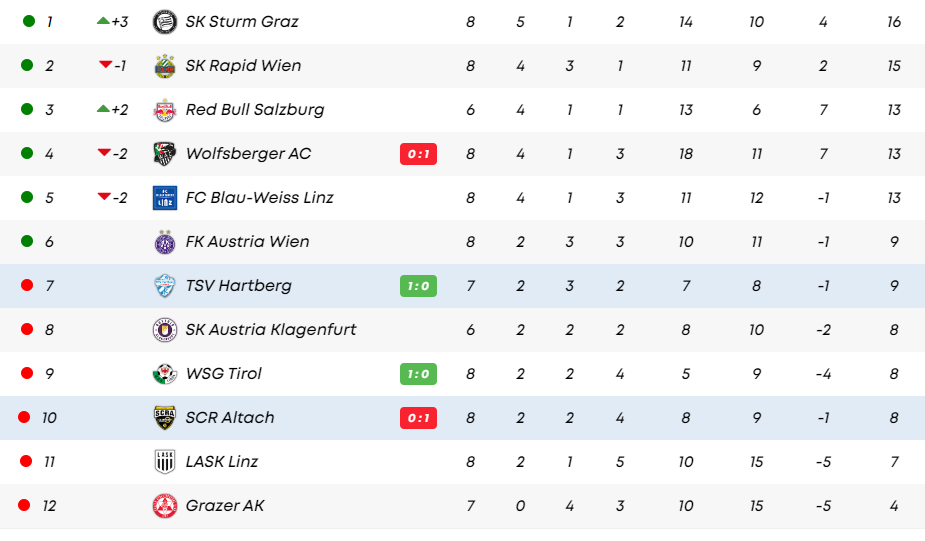The height and width of the screenshot is (541, 925).
Task: Click the SK Sturm Graz club crest
Action: pyautogui.click(x=165, y=22)
